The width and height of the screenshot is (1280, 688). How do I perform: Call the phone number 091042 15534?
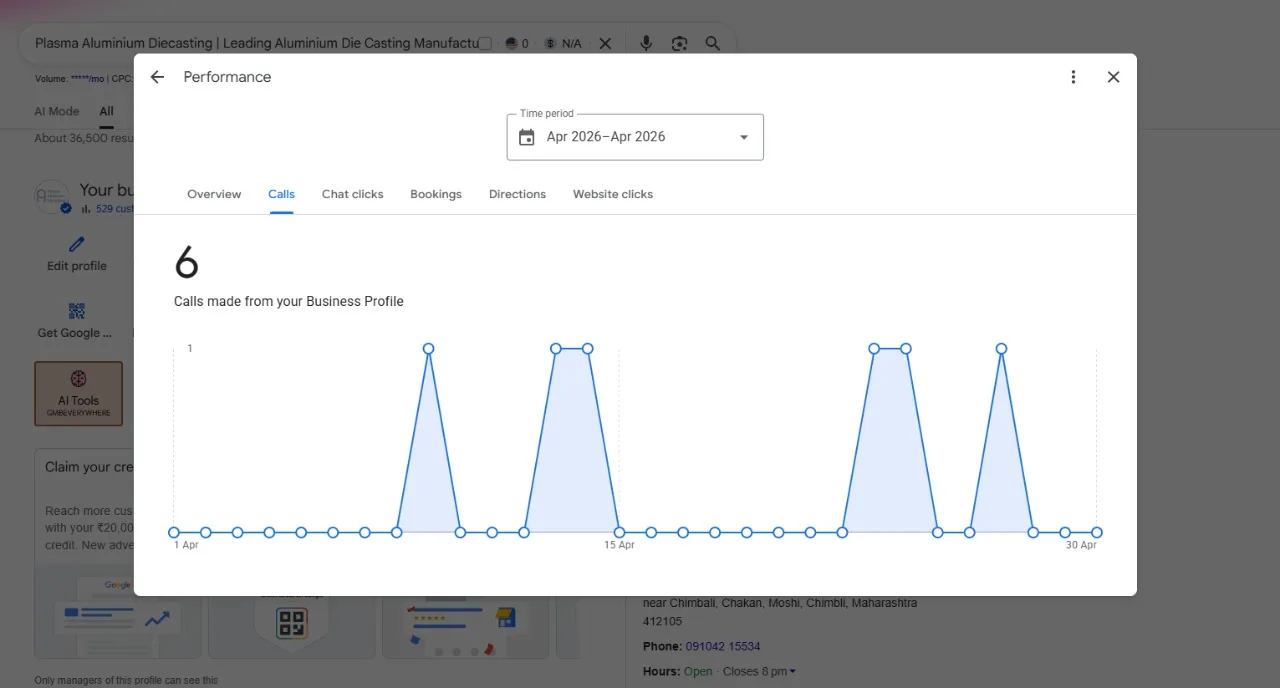click(722, 646)
